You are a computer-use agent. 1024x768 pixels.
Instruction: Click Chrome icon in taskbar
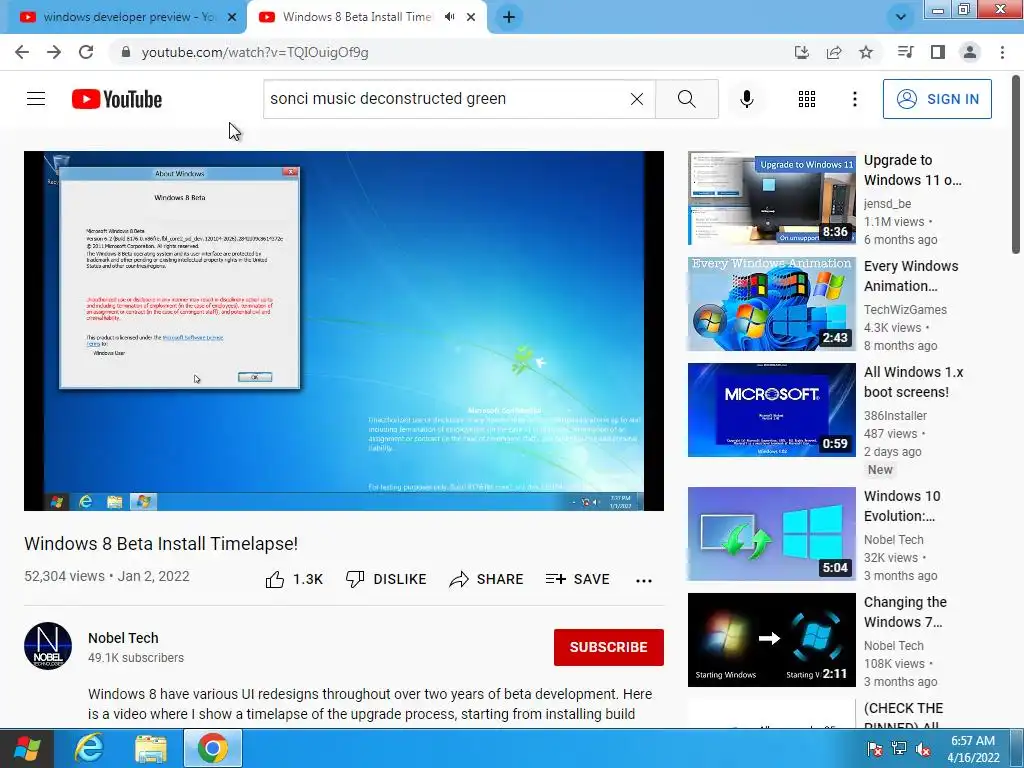(x=213, y=748)
